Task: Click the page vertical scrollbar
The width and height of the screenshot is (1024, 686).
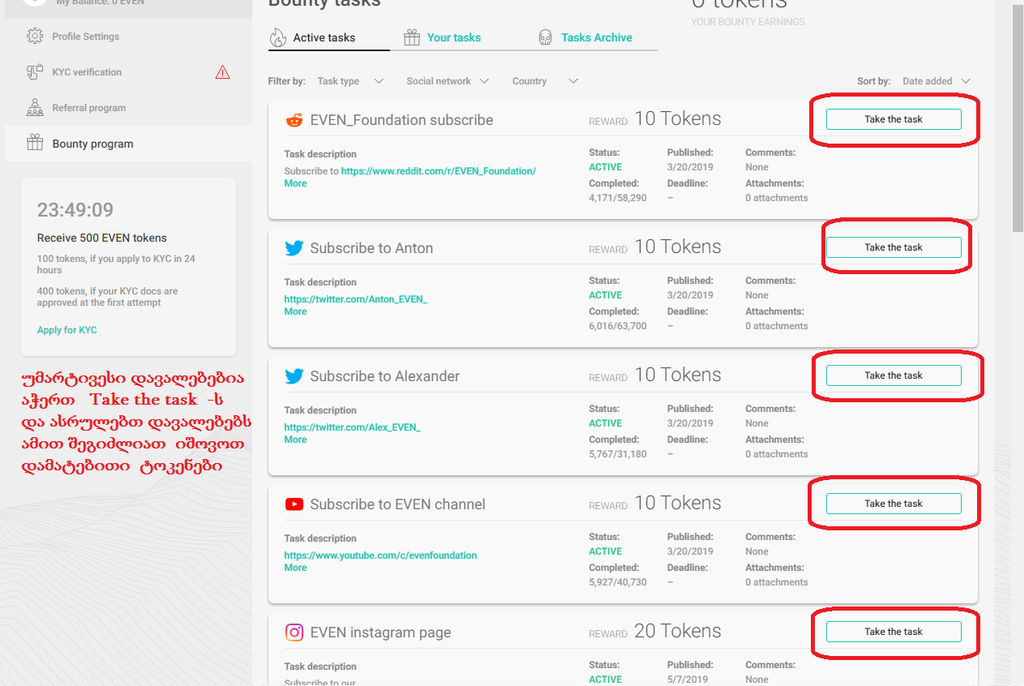Action: pos(1018,118)
